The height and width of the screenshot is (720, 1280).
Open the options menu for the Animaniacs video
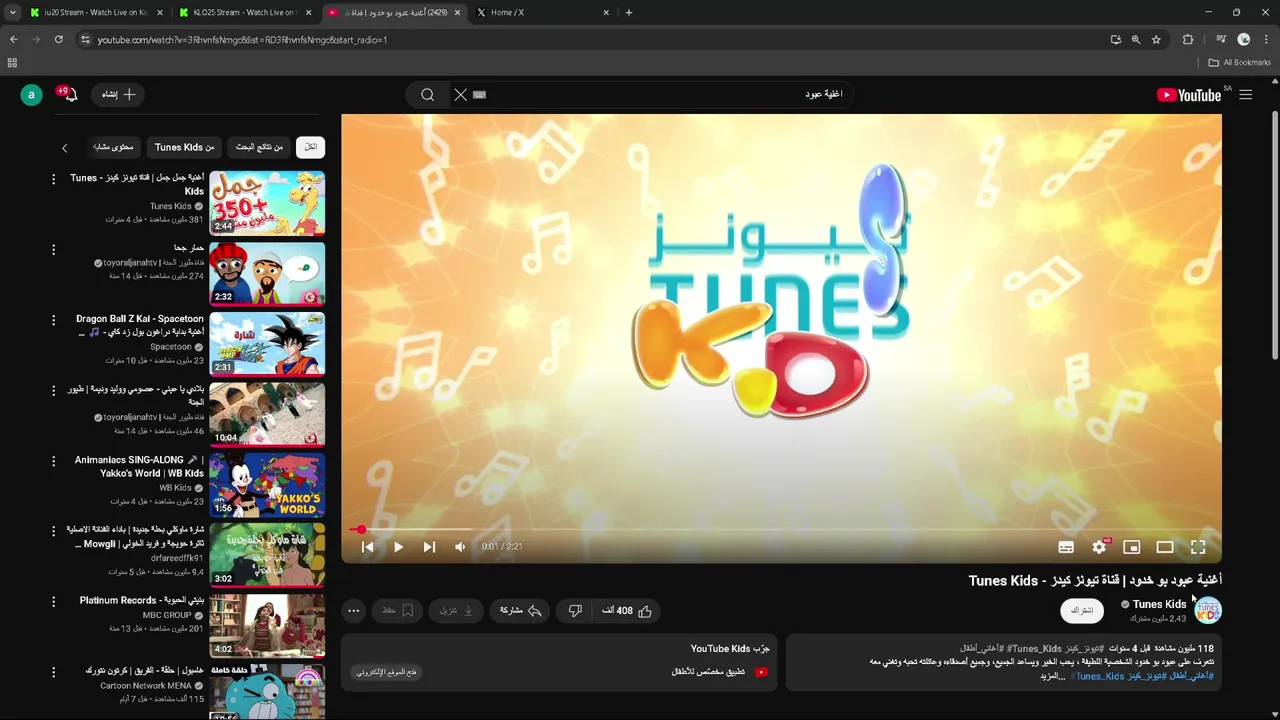coord(54,461)
